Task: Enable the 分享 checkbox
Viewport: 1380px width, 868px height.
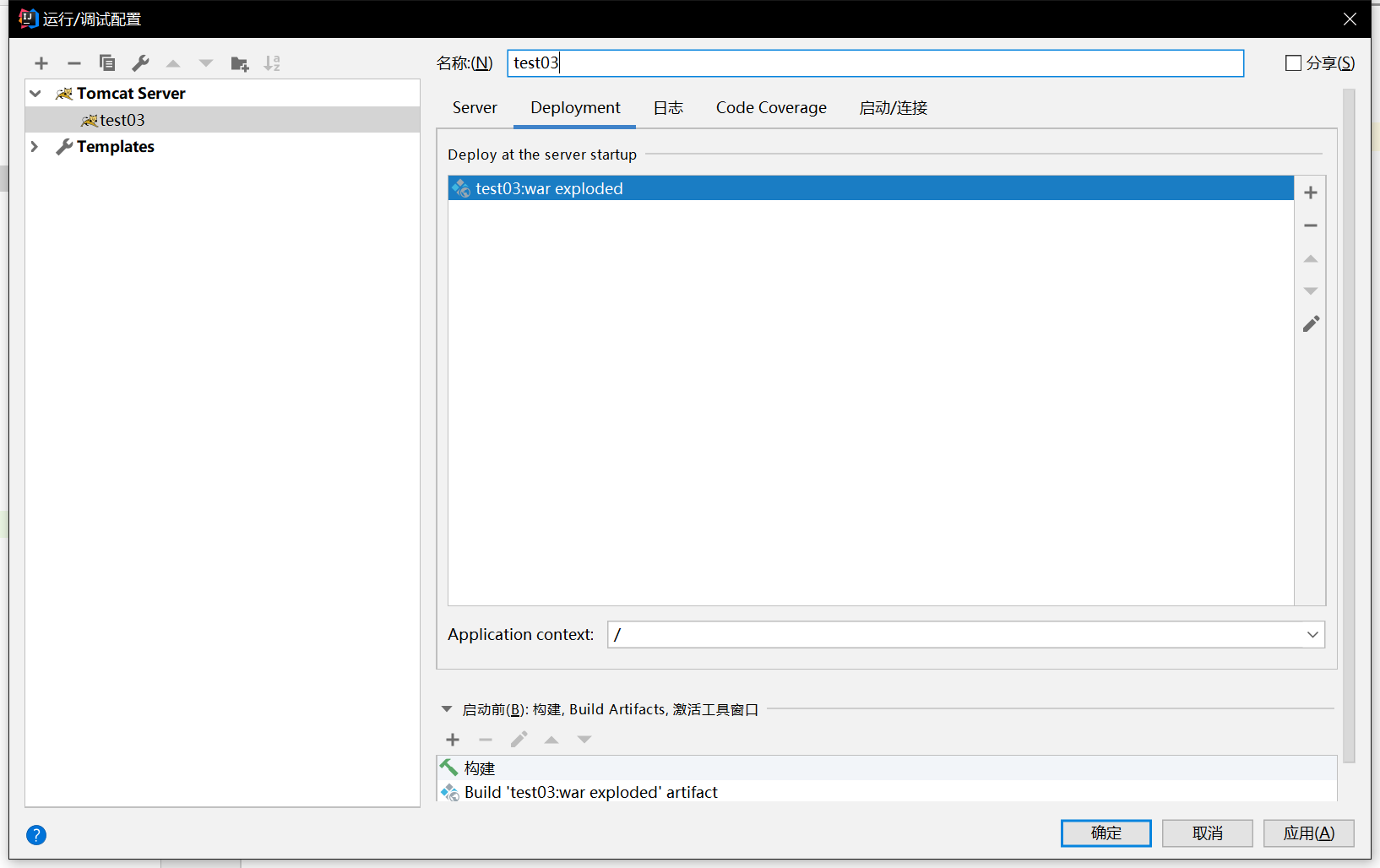Action: point(1292,62)
